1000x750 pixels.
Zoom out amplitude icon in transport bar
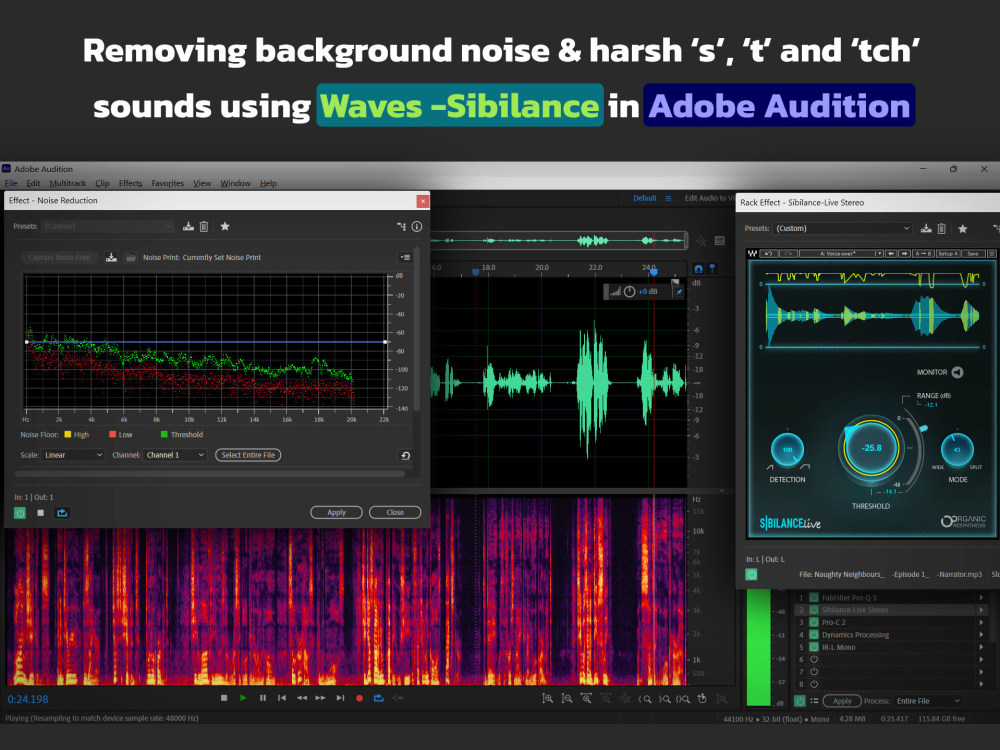point(566,699)
